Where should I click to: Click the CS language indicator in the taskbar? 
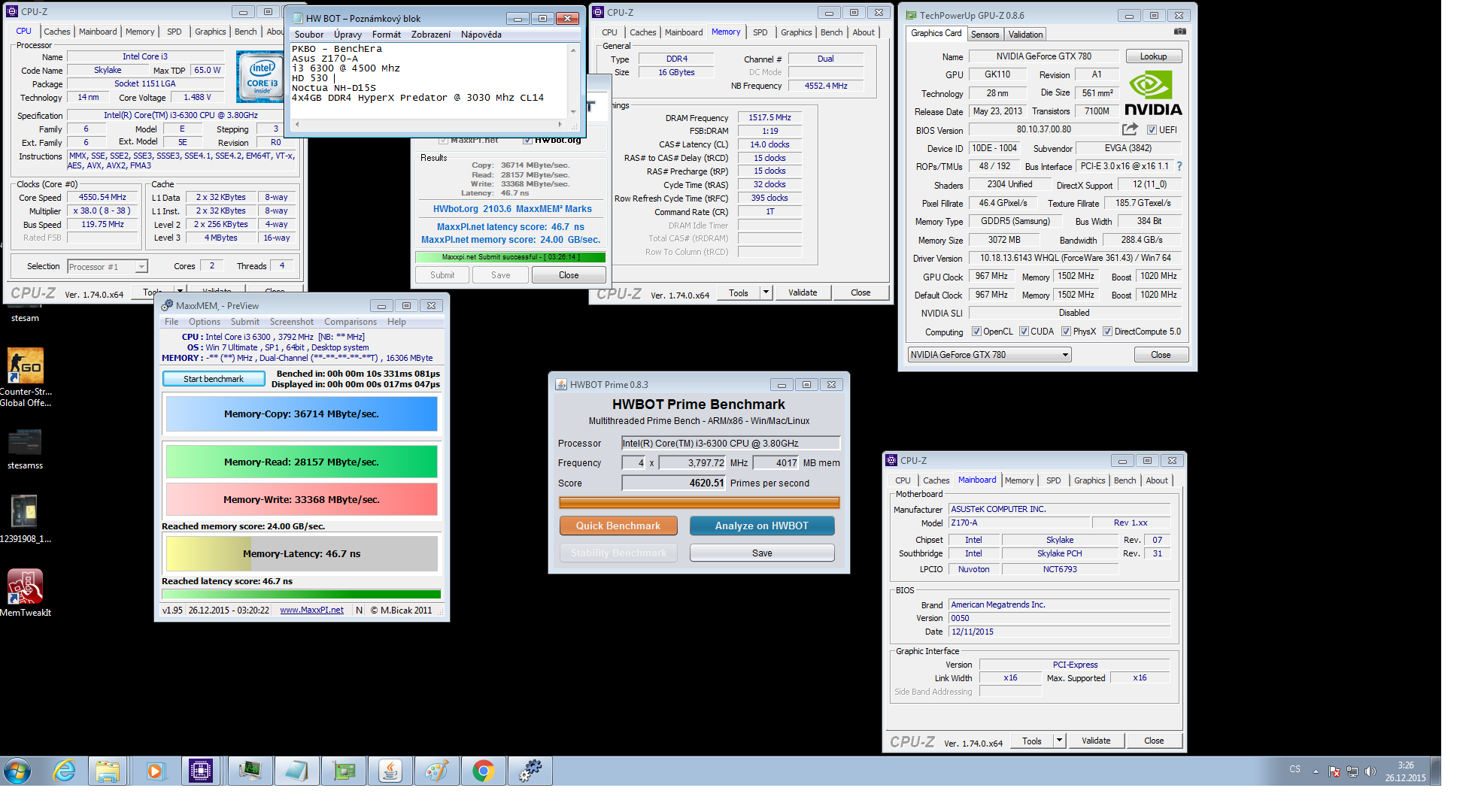(x=1295, y=769)
